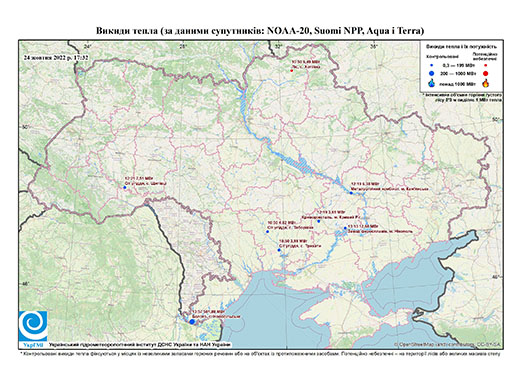Screen dimensions: 520x368
Task: Click the date stamp '24 жовтня 2022 р. 17:32'
Action: (x=56, y=58)
